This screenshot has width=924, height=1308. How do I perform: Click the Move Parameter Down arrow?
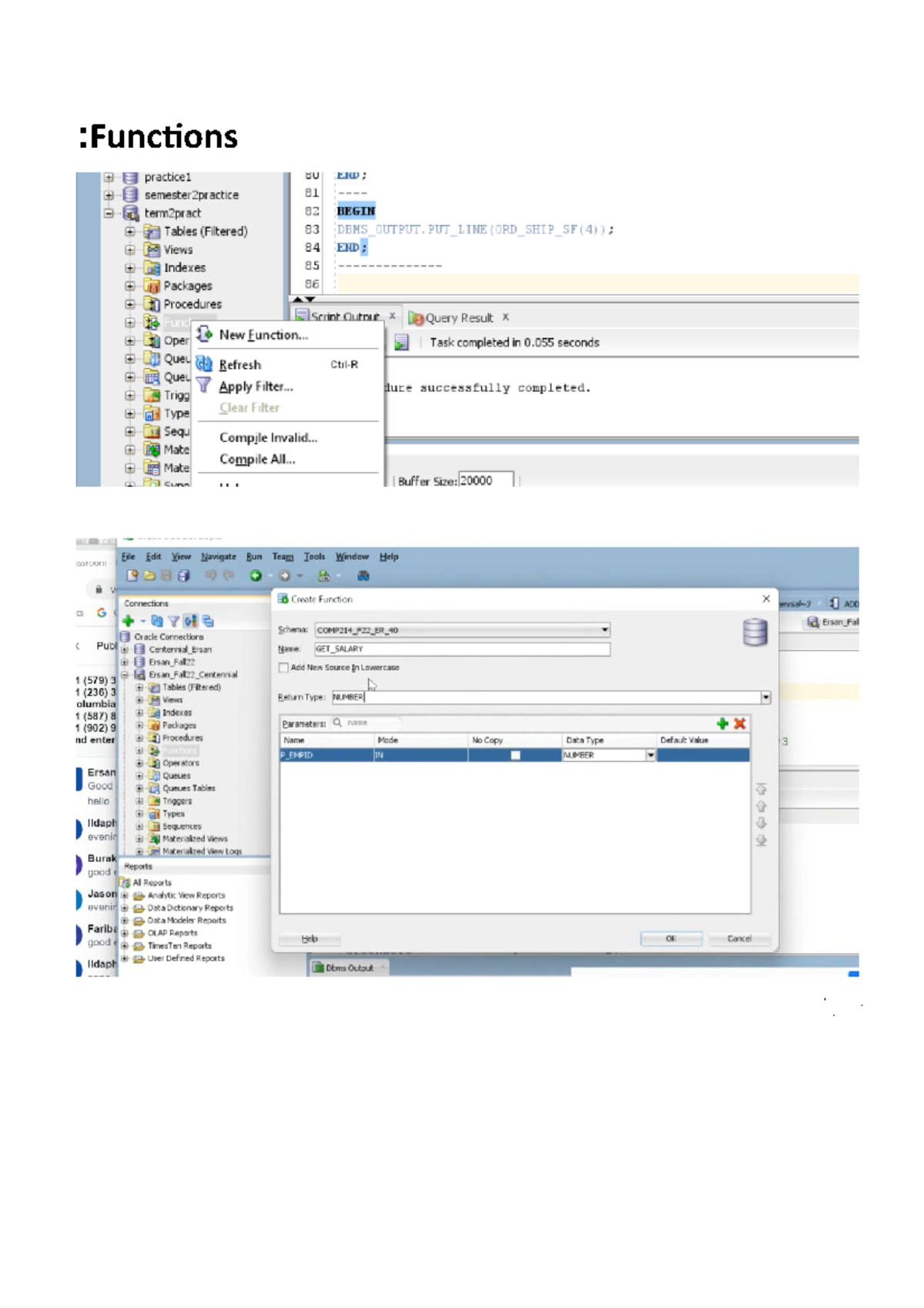pyautogui.click(x=761, y=823)
